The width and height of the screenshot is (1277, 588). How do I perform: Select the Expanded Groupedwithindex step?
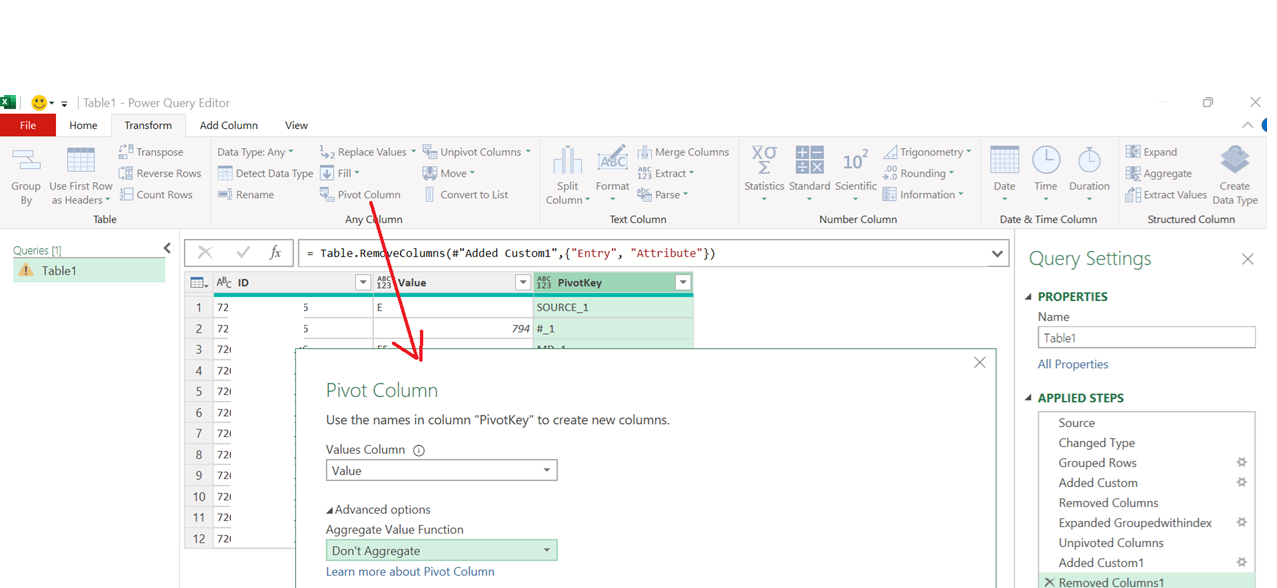pos(1135,523)
